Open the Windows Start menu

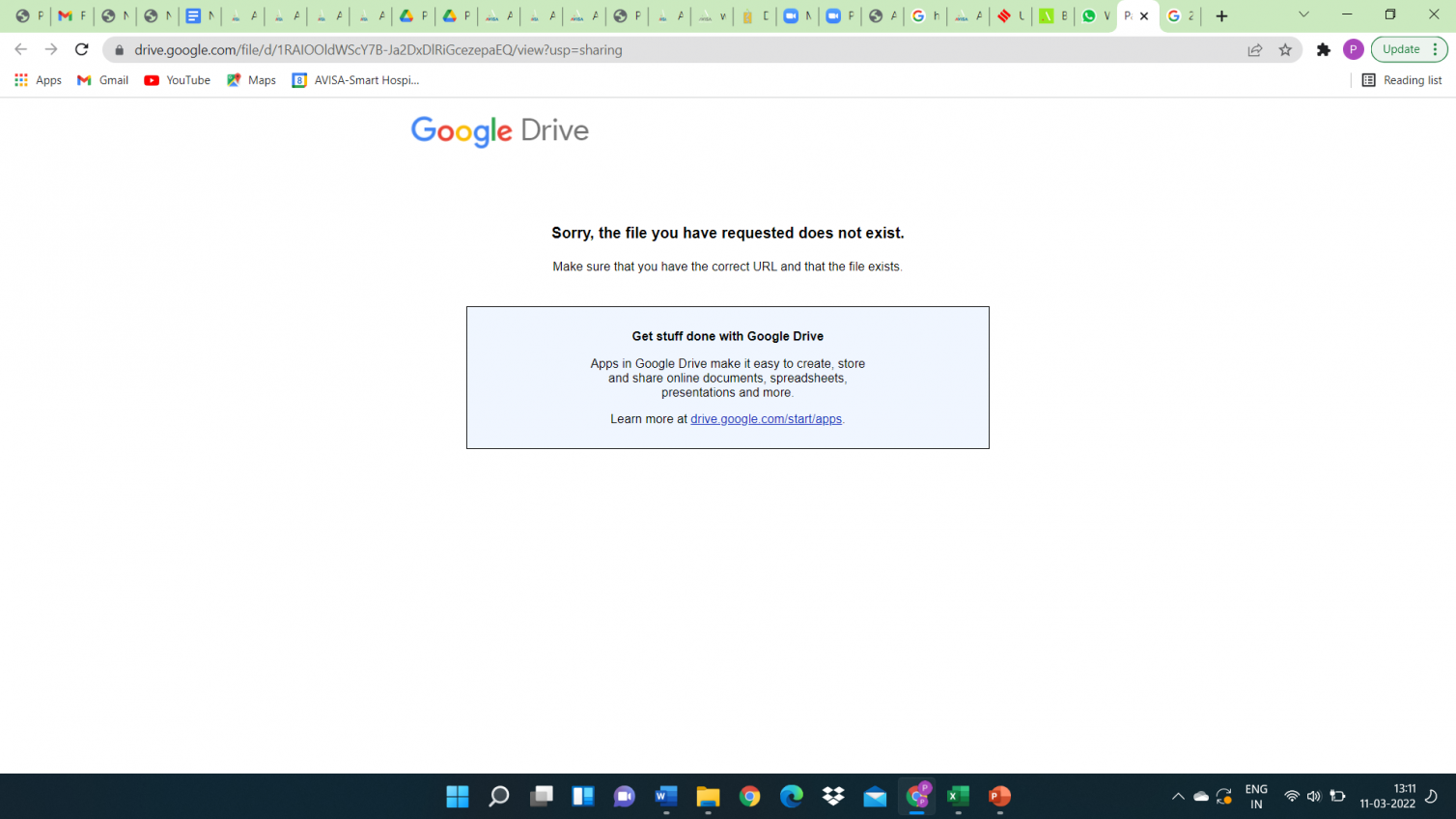click(x=458, y=796)
